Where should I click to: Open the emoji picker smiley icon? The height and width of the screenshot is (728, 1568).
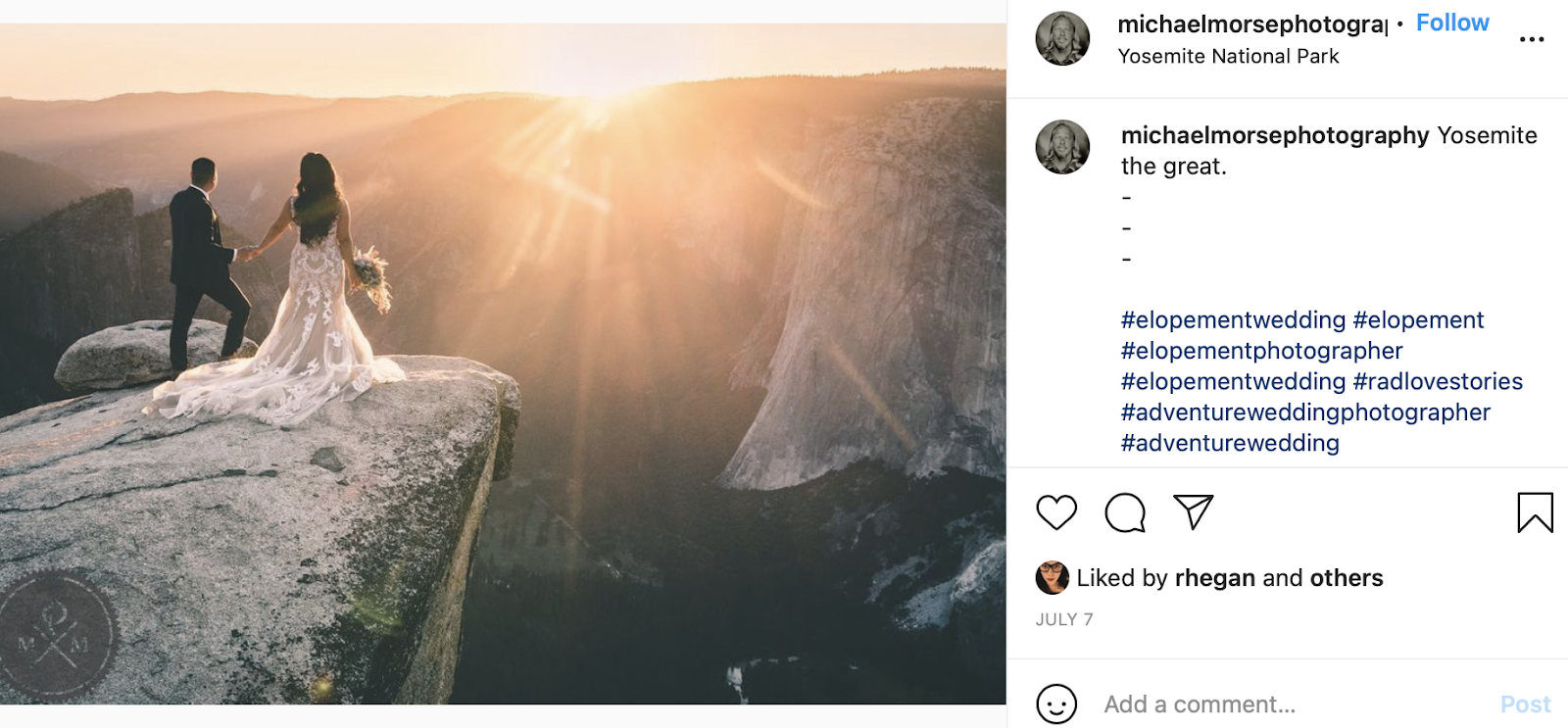(x=1056, y=704)
